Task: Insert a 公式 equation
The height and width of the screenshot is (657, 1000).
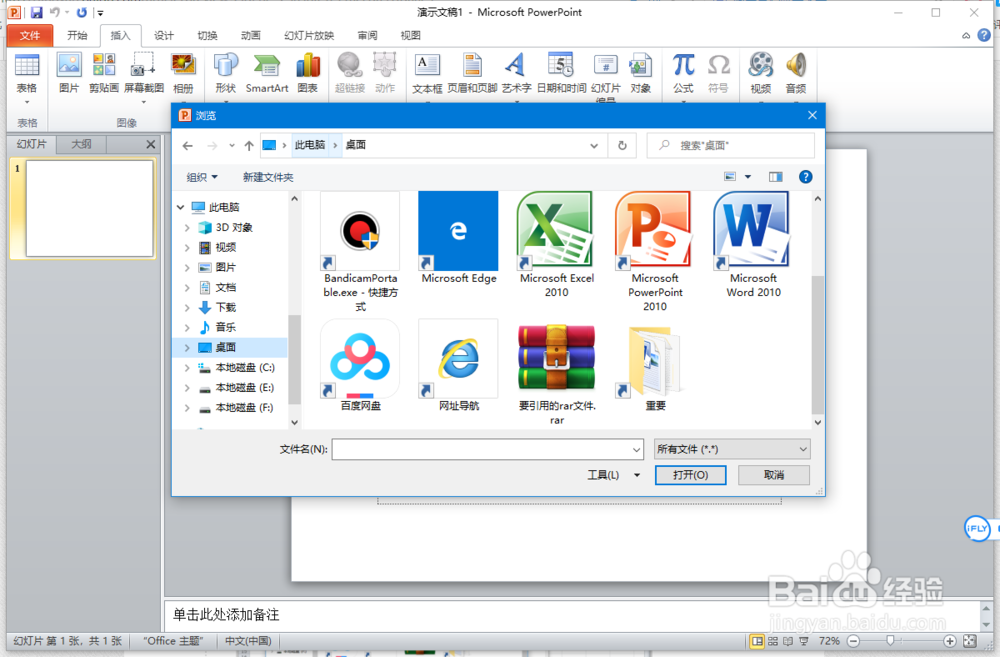Action: coord(683,73)
